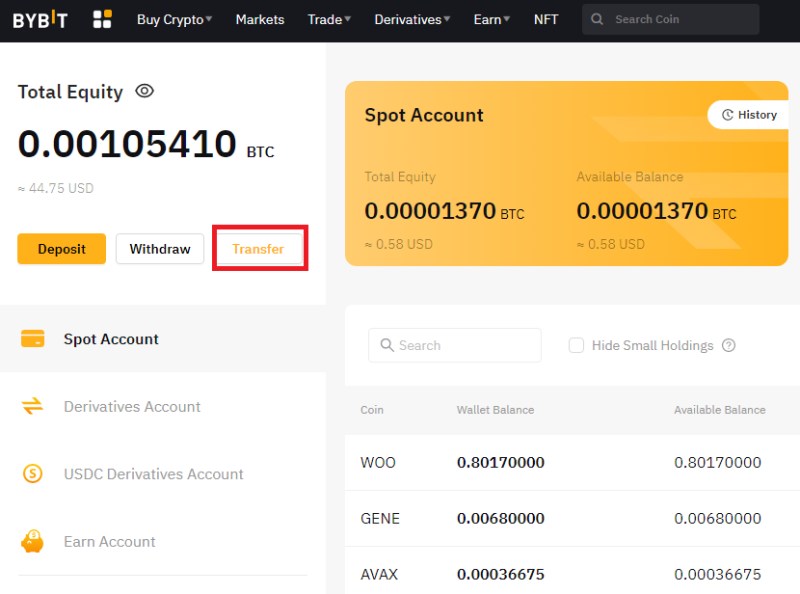Viewport: 800px width, 594px height.
Task: Click GENE wallet balance 0.00680000
Action: point(501,518)
